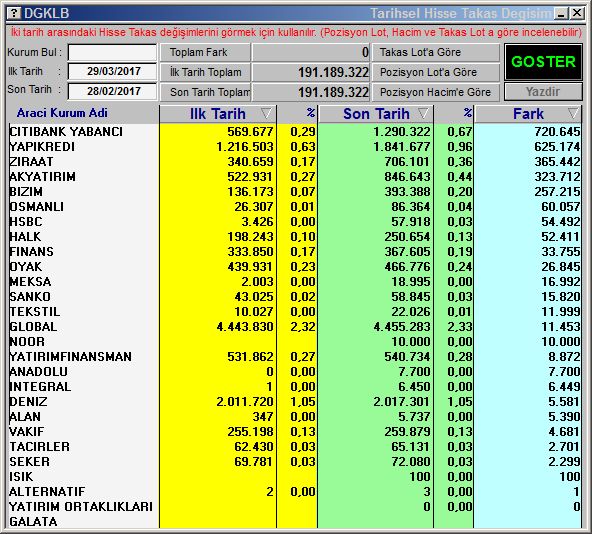Click Fark value 625.174
The image size is (592, 534).
557,147
